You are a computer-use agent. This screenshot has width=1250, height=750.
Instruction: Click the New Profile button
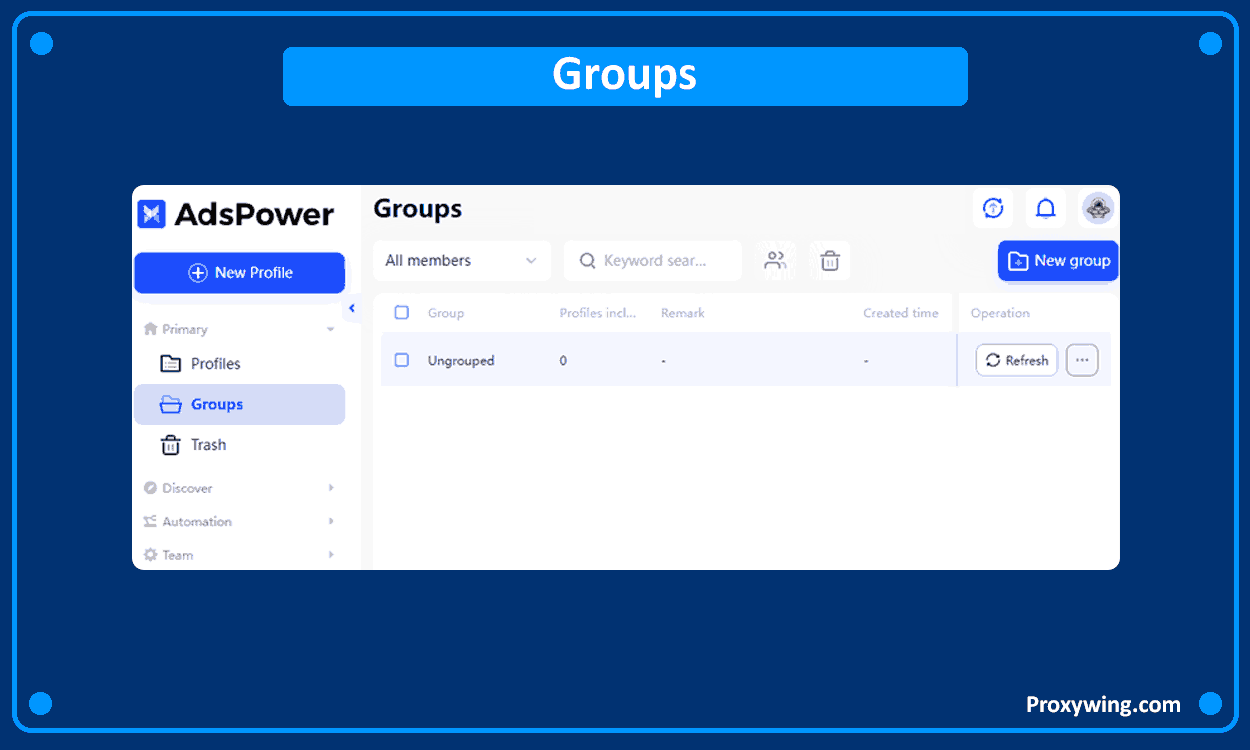(x=240, y=273)
